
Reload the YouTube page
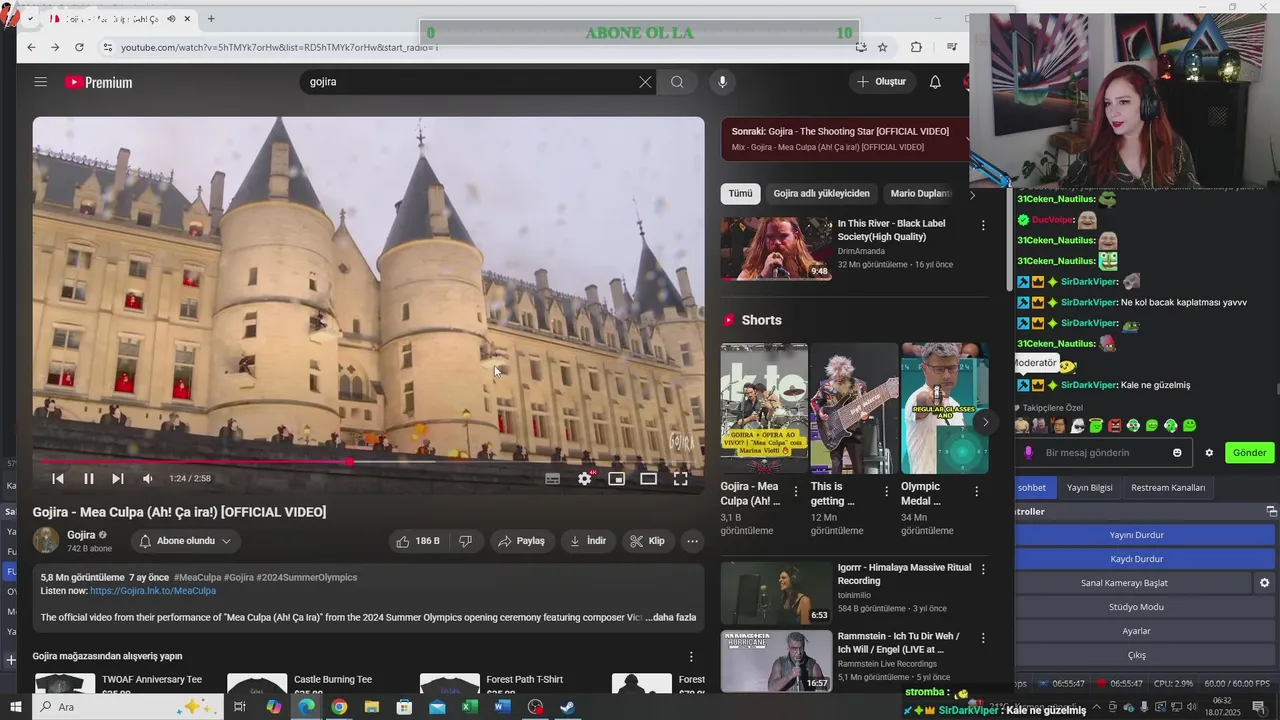coord(79,47)
